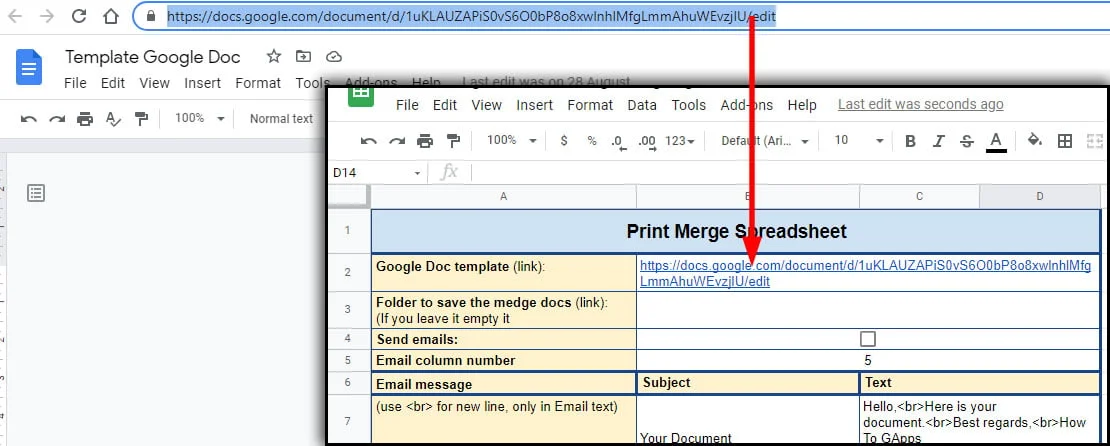Open Format menu in Google Docs

tap(258, 83)
